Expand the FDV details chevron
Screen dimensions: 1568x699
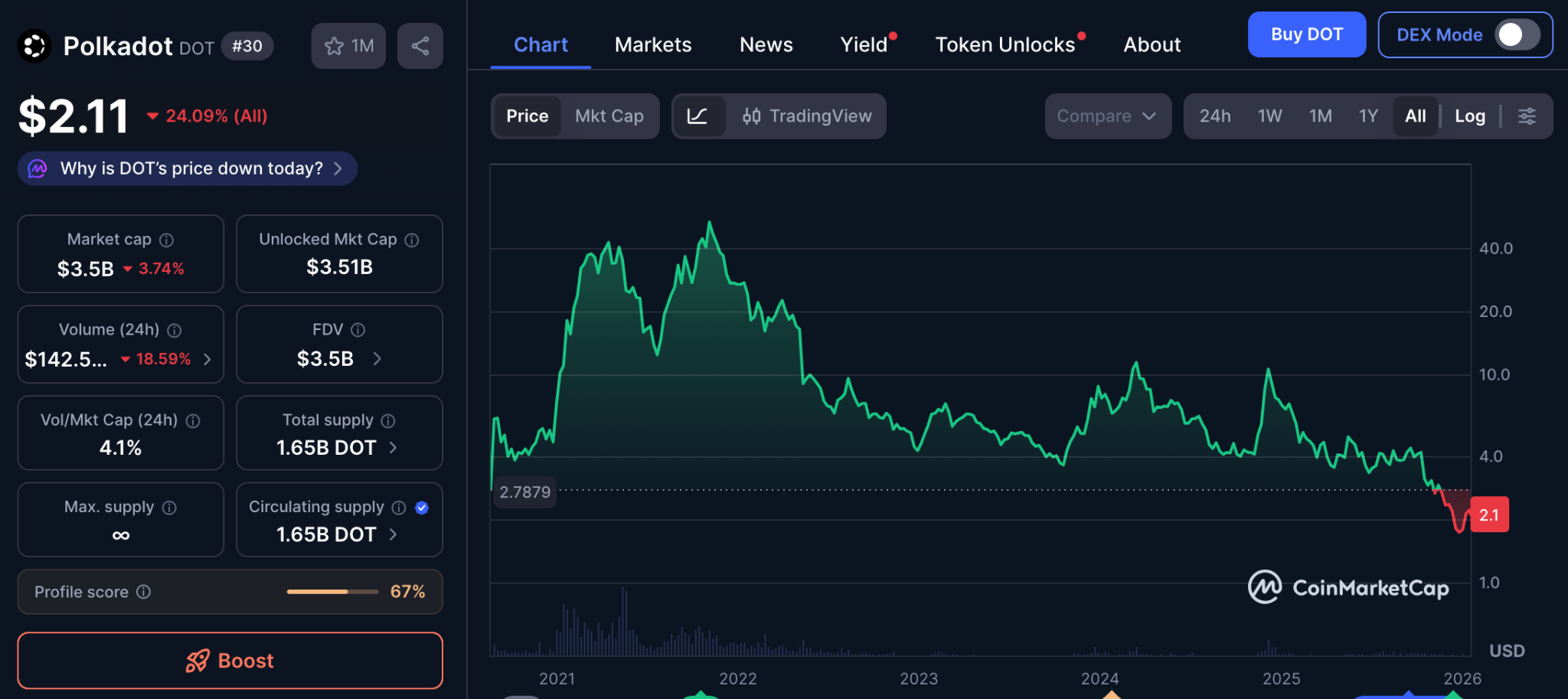pyautogui.click(x=377, y=358)
